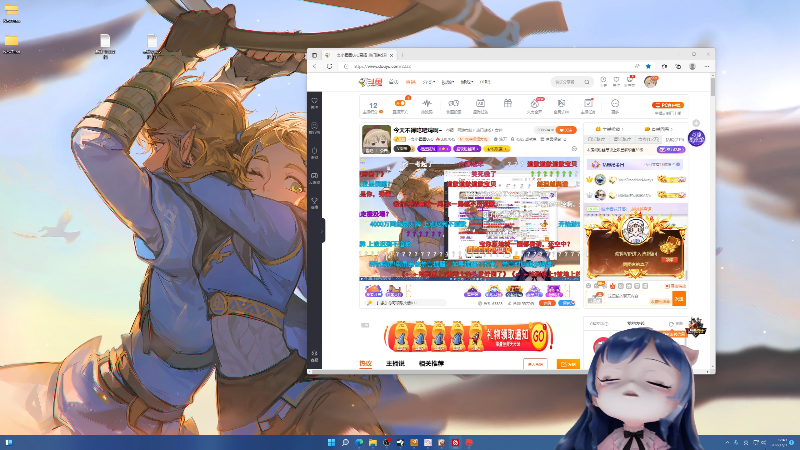Open the heart follow icon in Douyu header
This screenshot has width=800, height=450.
coord(616,82)
